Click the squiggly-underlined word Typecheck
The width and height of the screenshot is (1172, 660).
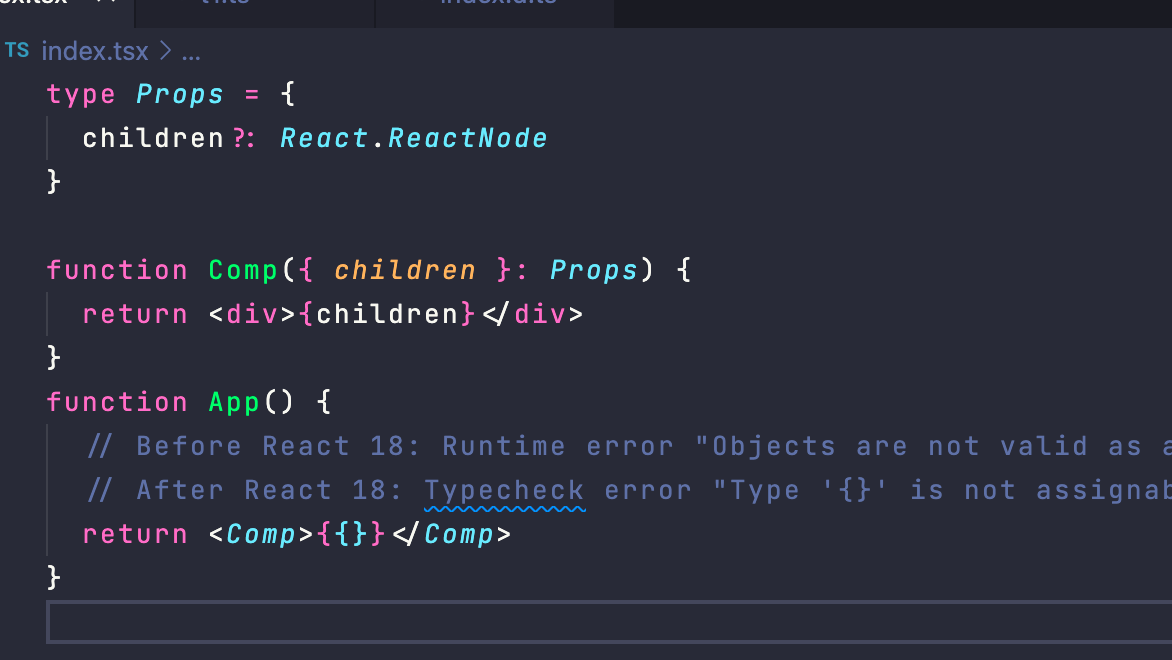pos(504,490)
